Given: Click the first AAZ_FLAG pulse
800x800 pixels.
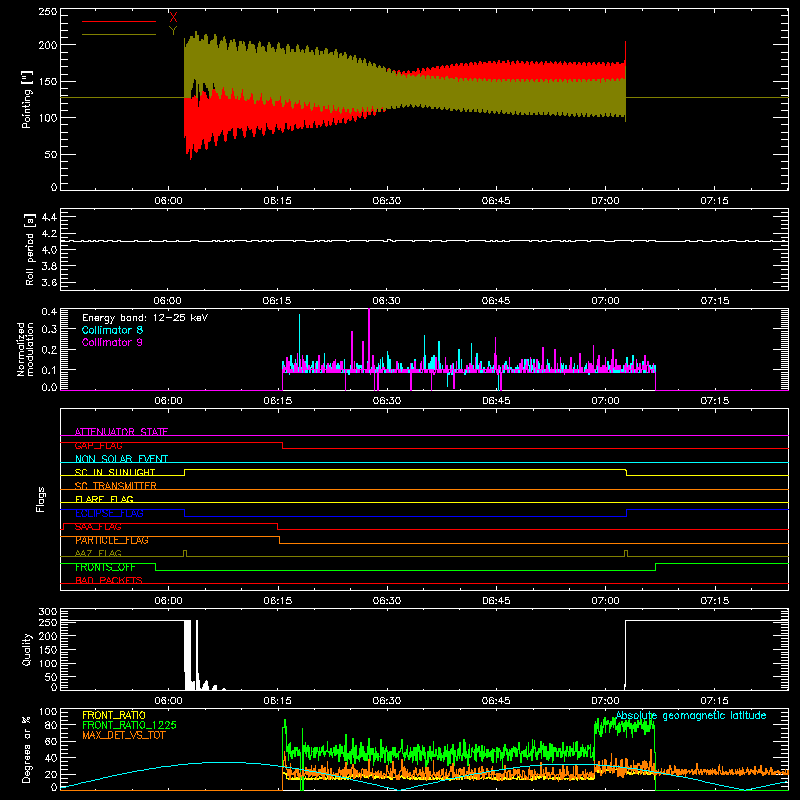Looking at the screenshot, I should pyautogui.click(x=185, y=554).
